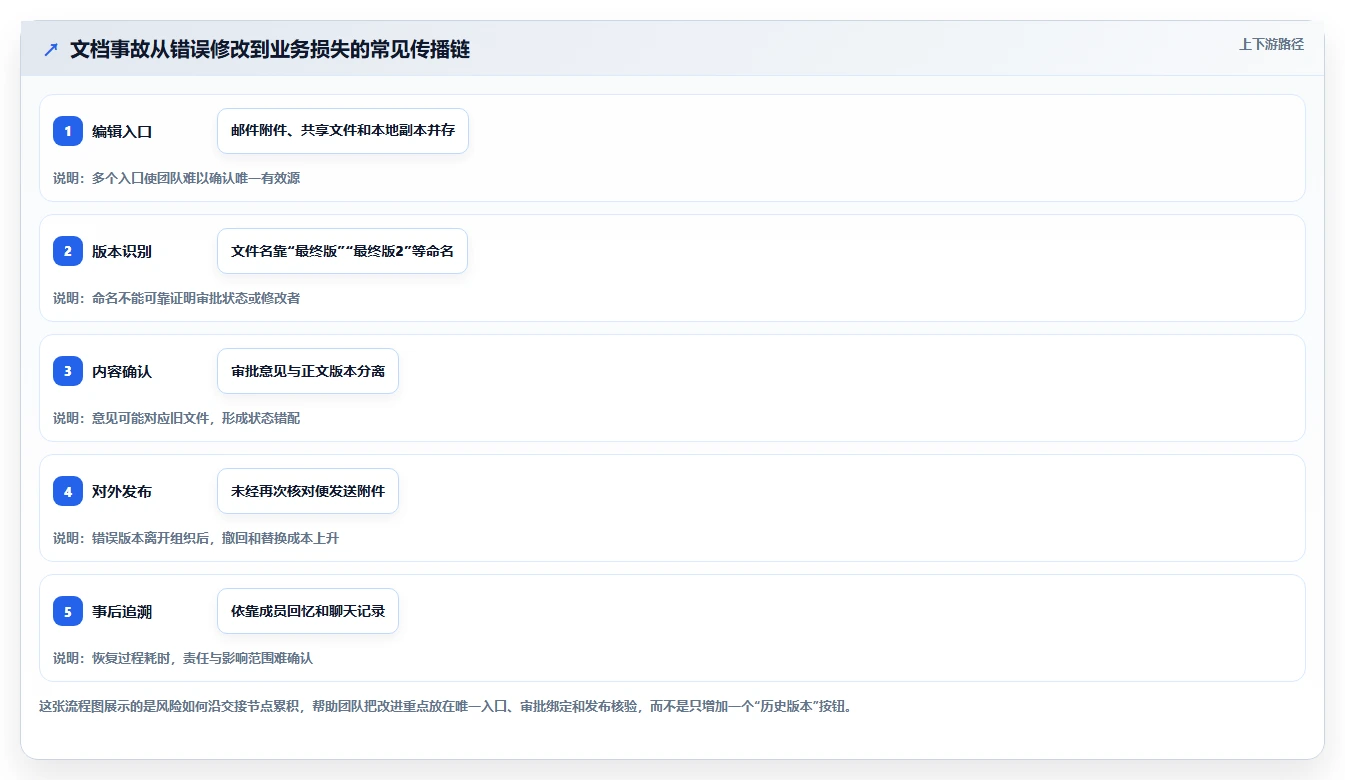
Task: Click the 邮件附件、共享文件和本地副本并存 chip
Action: tap(343, 131)
